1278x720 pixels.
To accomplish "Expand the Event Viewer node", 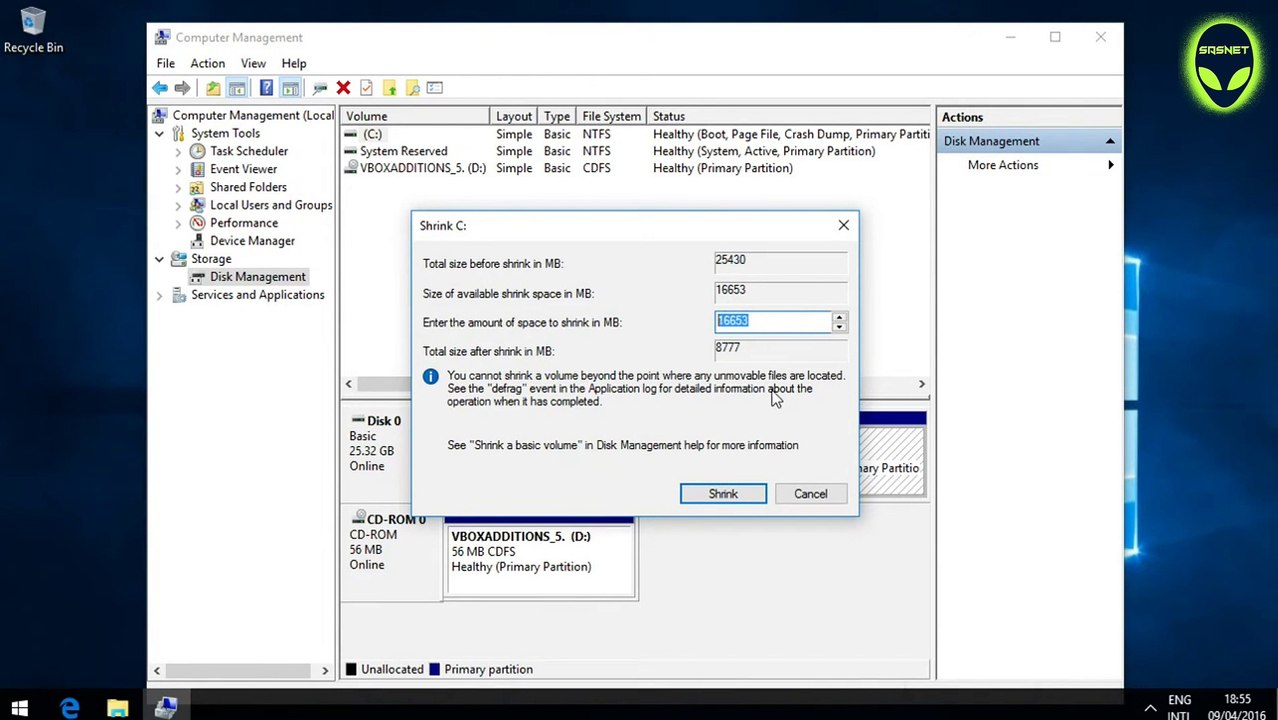I will 178,170.
